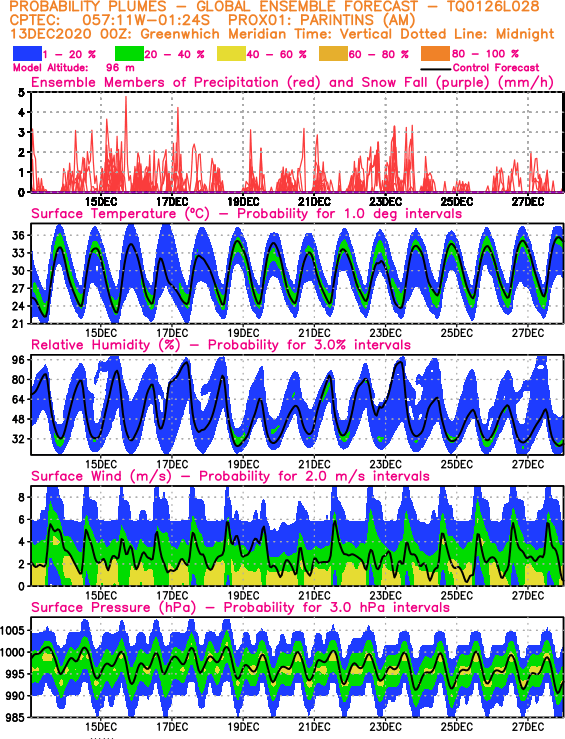Screen dimensions: 565x739
Task: Click the orange 80 - 100 % legend swatch
Action: pos(436,54)
